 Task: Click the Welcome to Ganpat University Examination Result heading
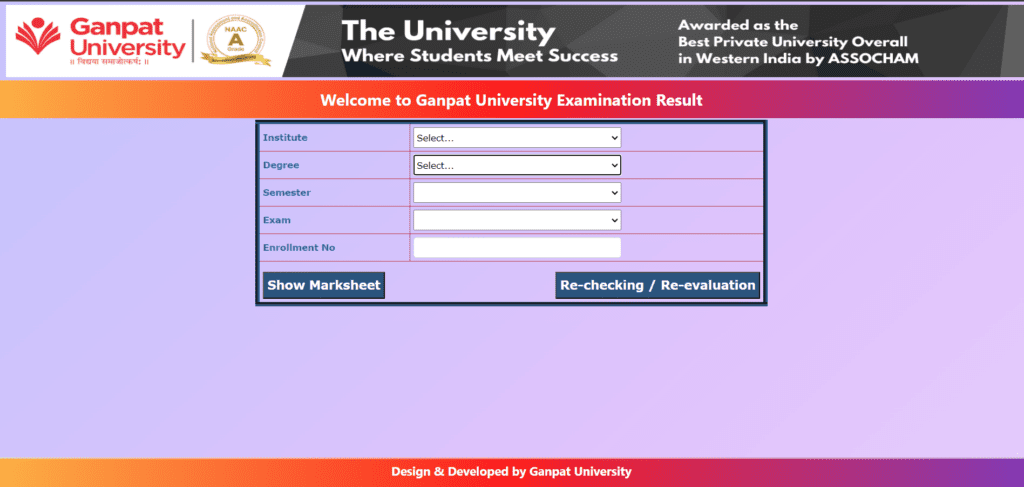click(x=511, y=101)
